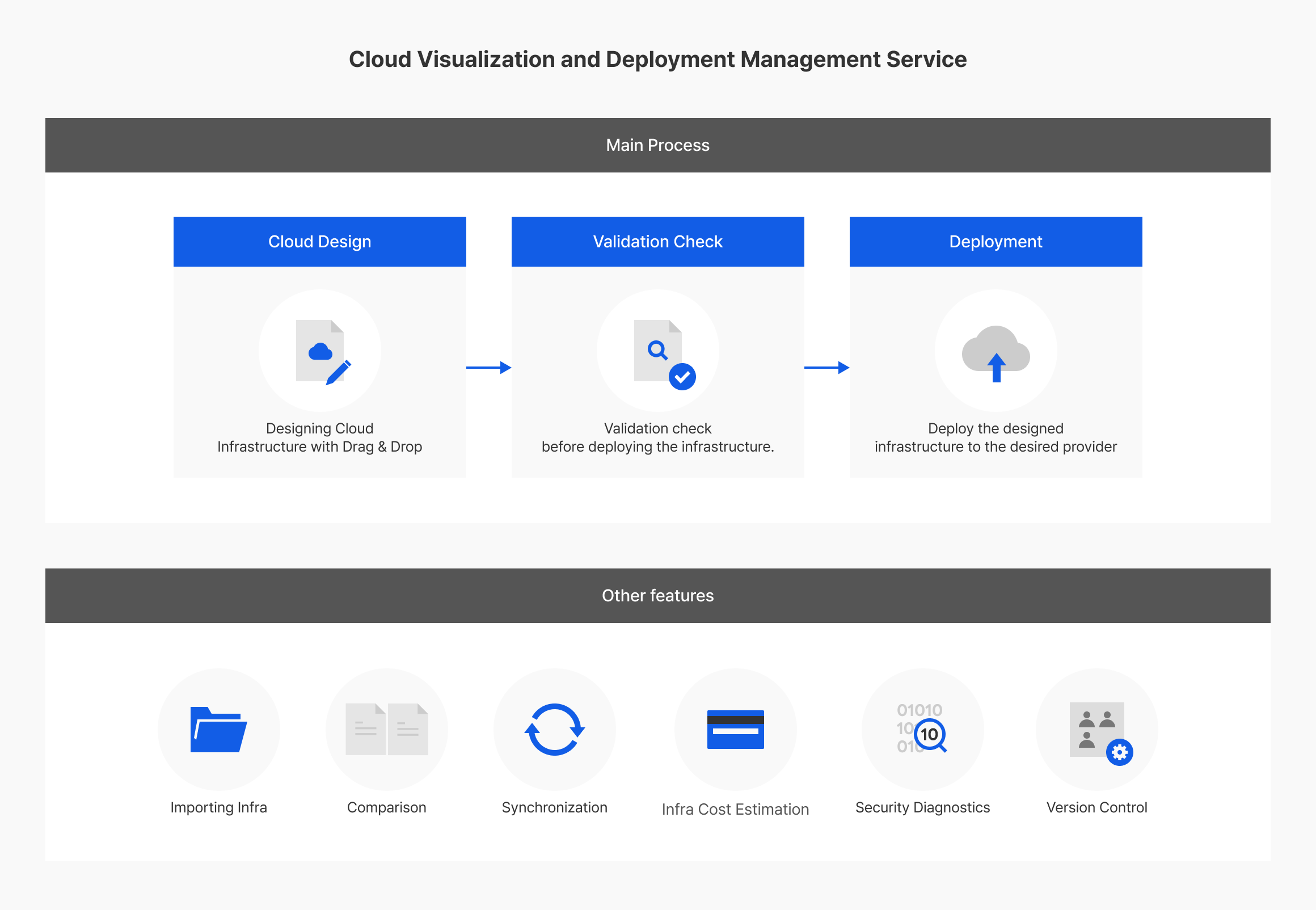Screen dimensions: 1316x910
Task: Open the Other features section header
Action: pyautogui.click(x=657, y=595)
